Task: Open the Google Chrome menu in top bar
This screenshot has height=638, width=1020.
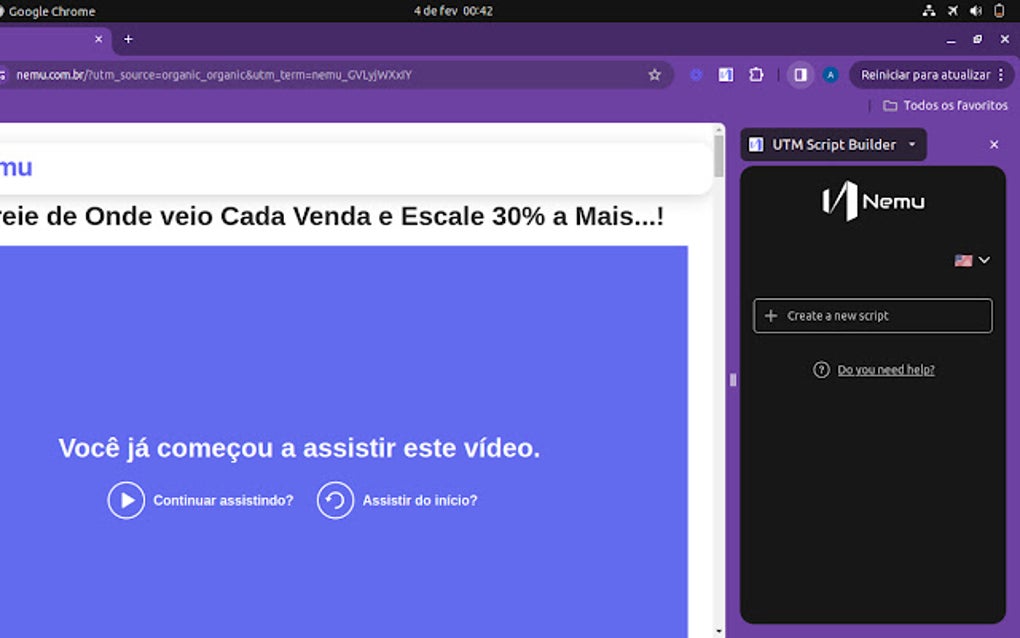Action: [50, 11]
